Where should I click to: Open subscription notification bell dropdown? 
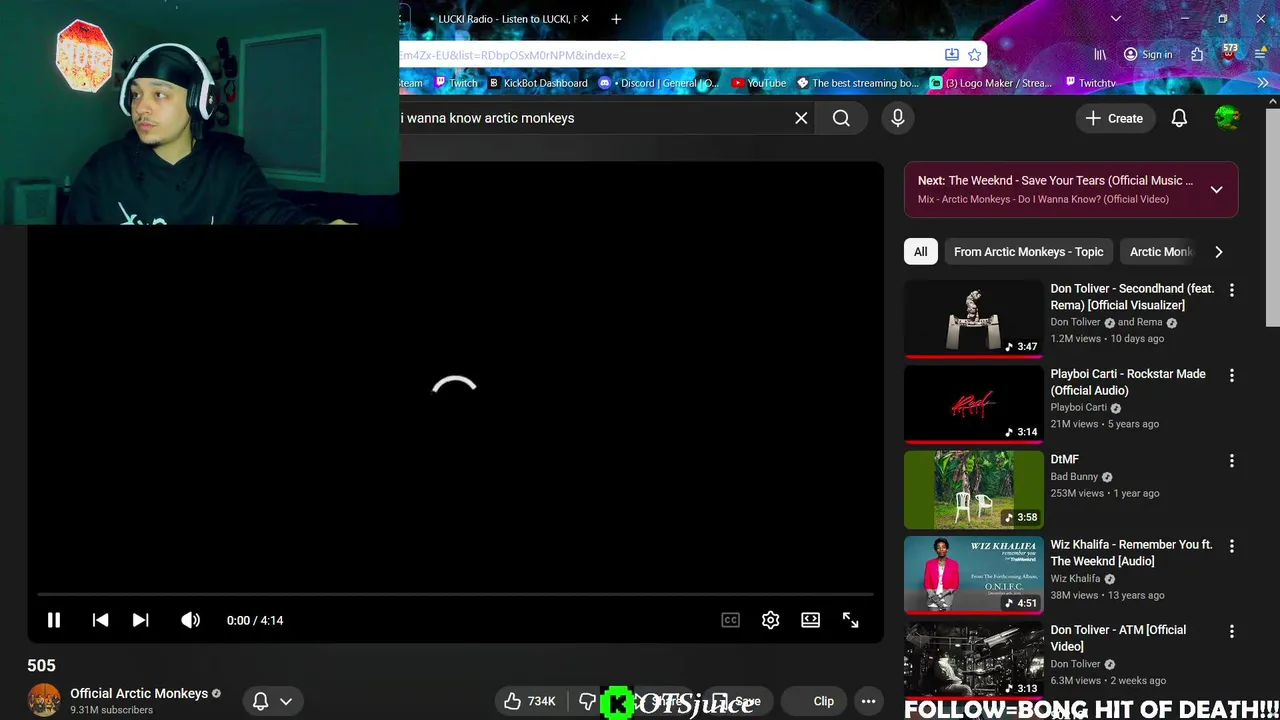[272, 701]
